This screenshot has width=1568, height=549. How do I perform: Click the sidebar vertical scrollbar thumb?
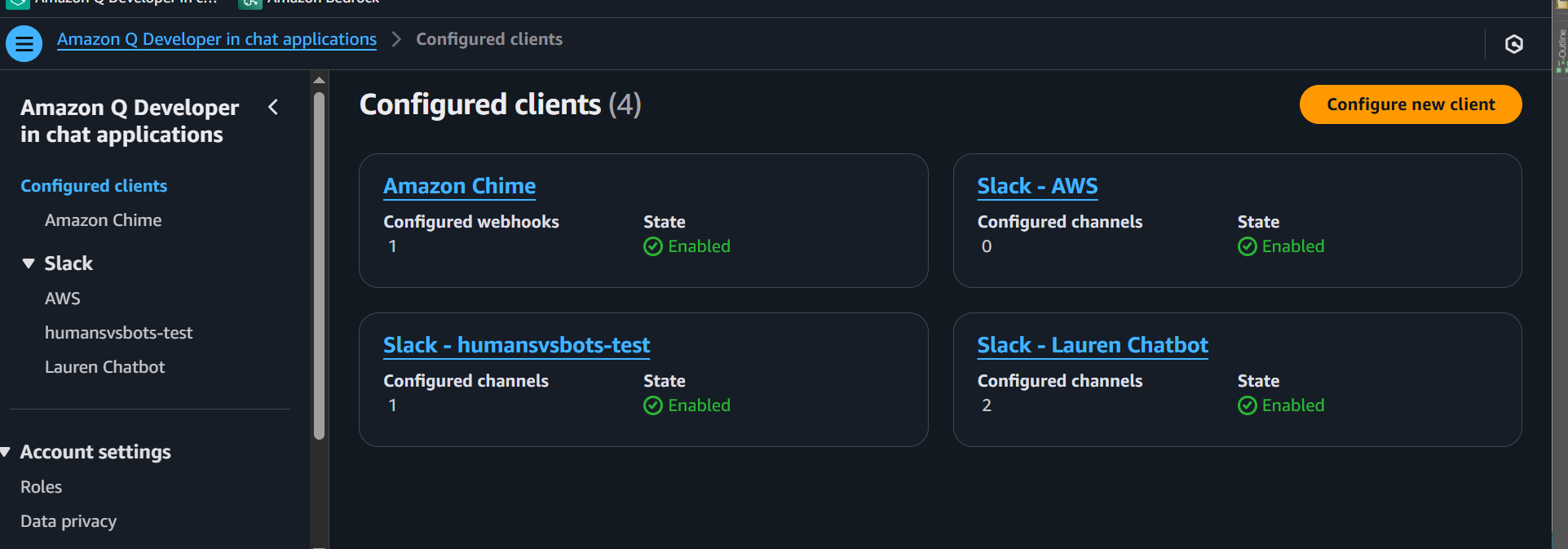tap(320, 266)
